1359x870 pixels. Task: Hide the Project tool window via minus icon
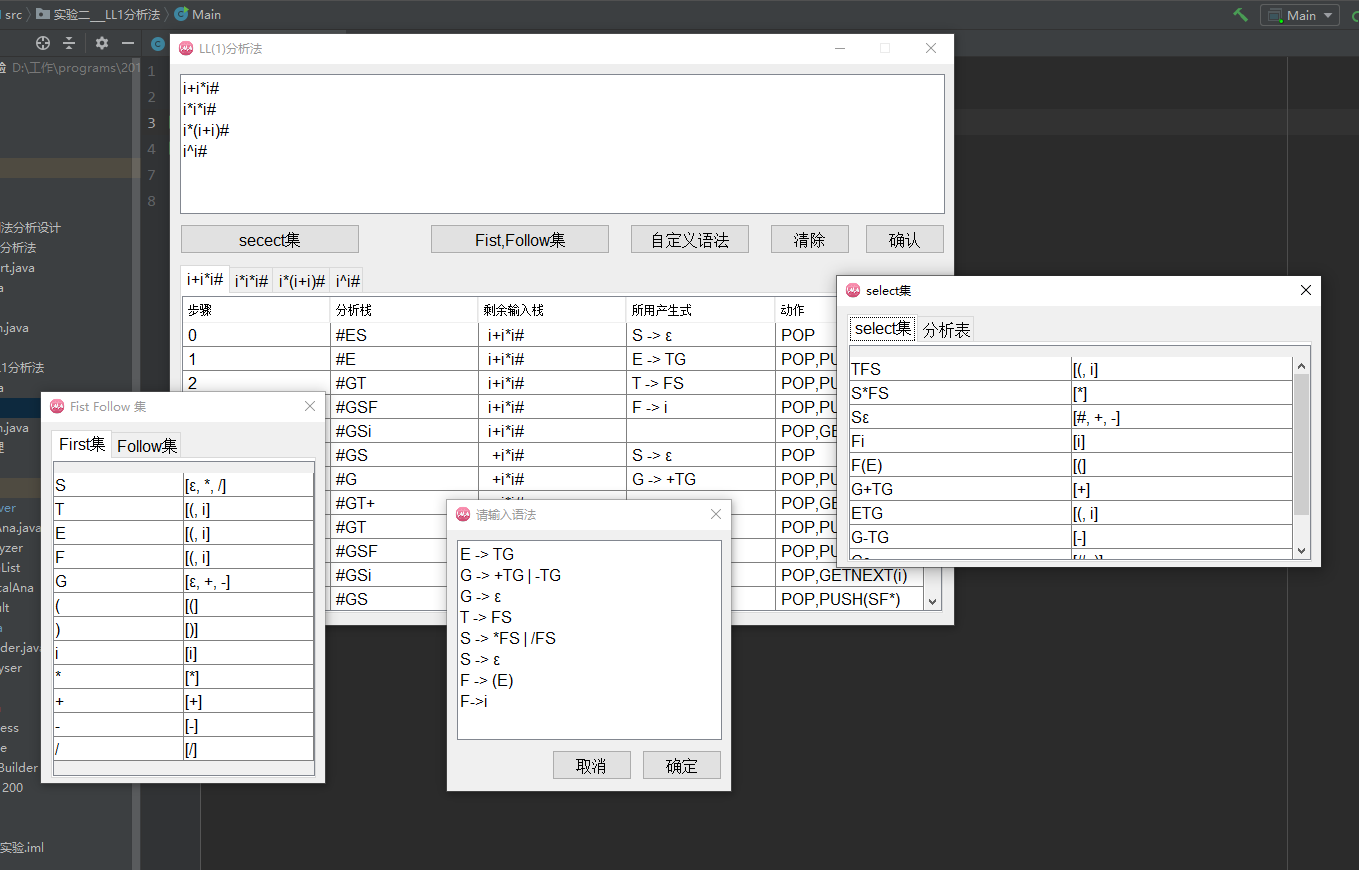click(127, 43)
